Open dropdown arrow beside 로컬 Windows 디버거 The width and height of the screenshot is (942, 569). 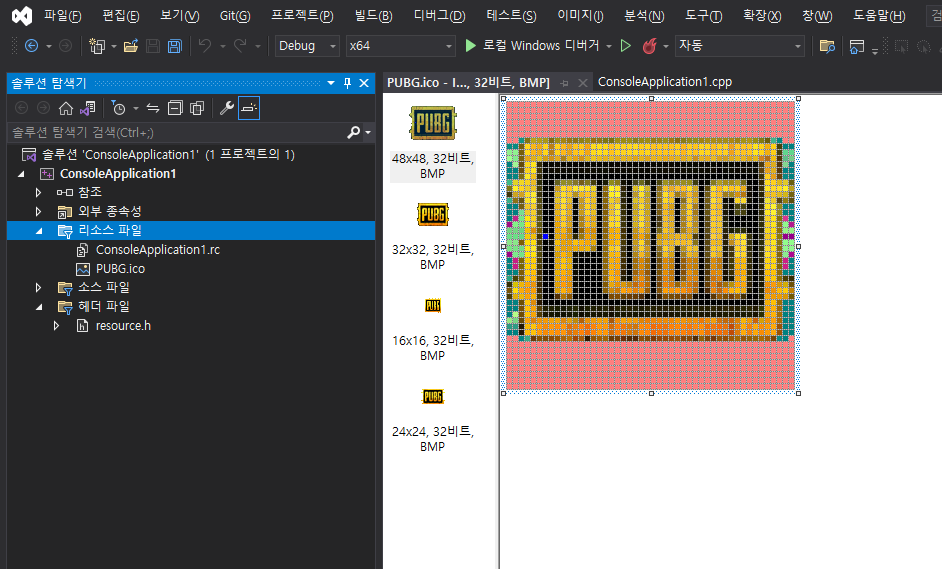pos(609,46)
